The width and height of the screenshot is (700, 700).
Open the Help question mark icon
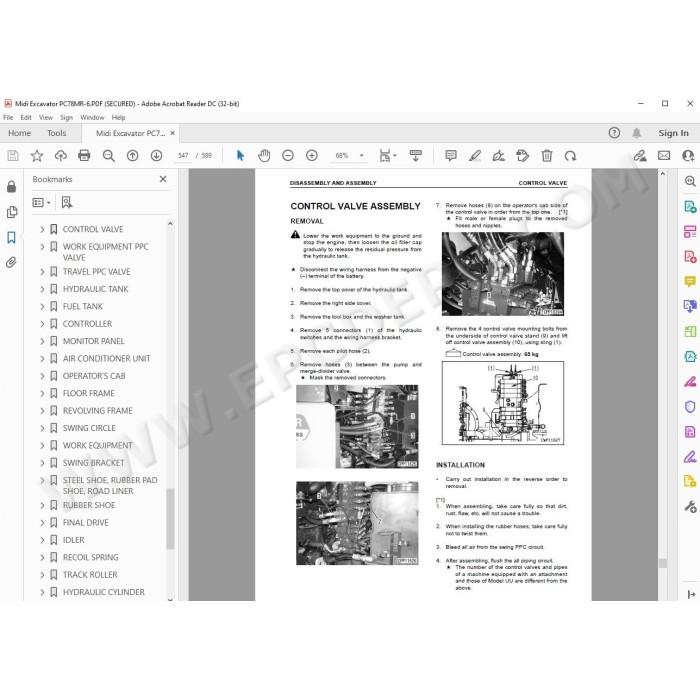[x=614, y=133]
